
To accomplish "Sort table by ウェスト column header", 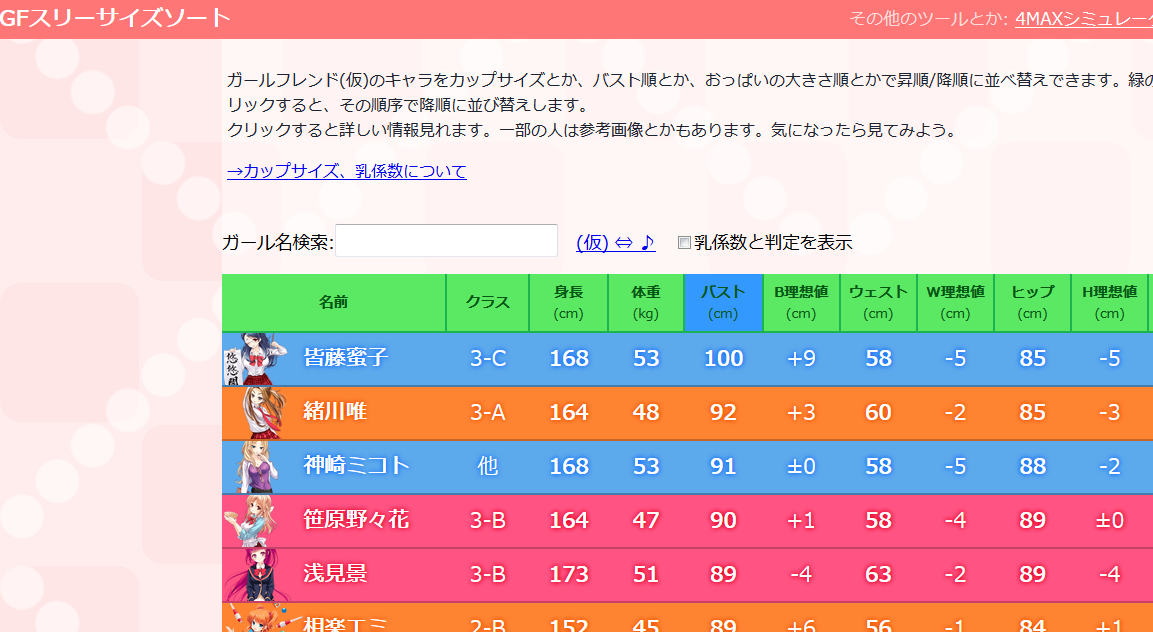I will [878, 302].
